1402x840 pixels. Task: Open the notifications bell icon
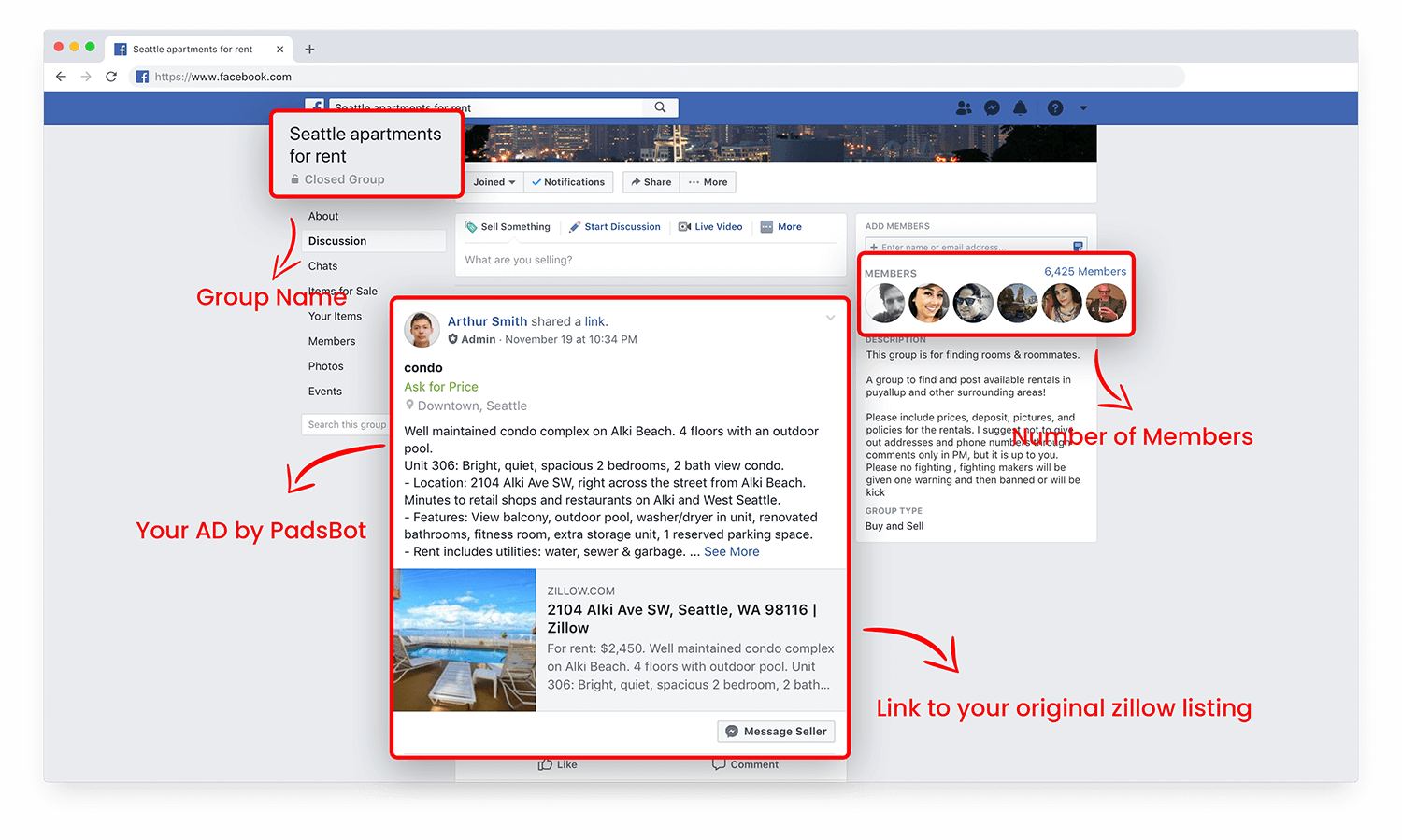pyautogui.click(x=1020, y=108)
